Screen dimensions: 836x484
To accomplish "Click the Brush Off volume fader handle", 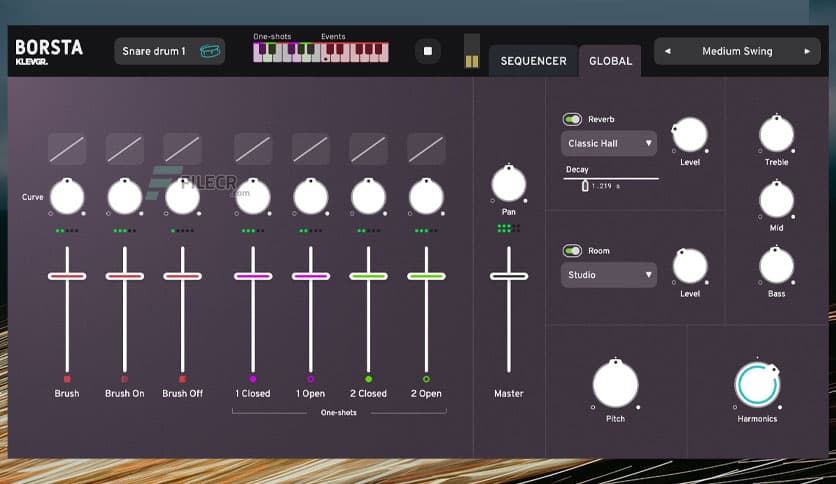I will coord(182,276).
